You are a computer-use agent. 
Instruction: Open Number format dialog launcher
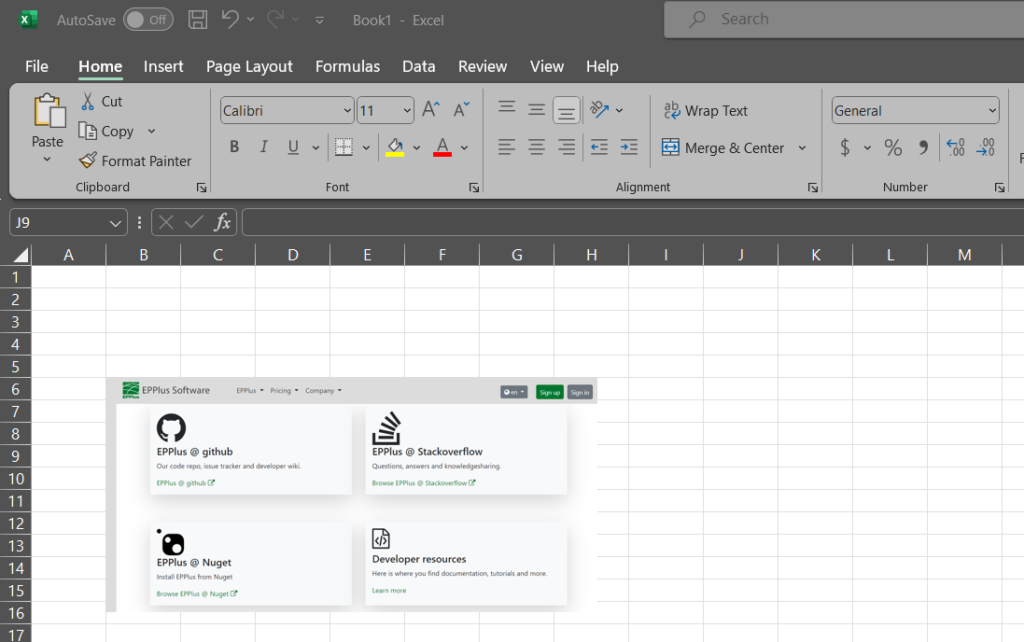pos(999,187)
